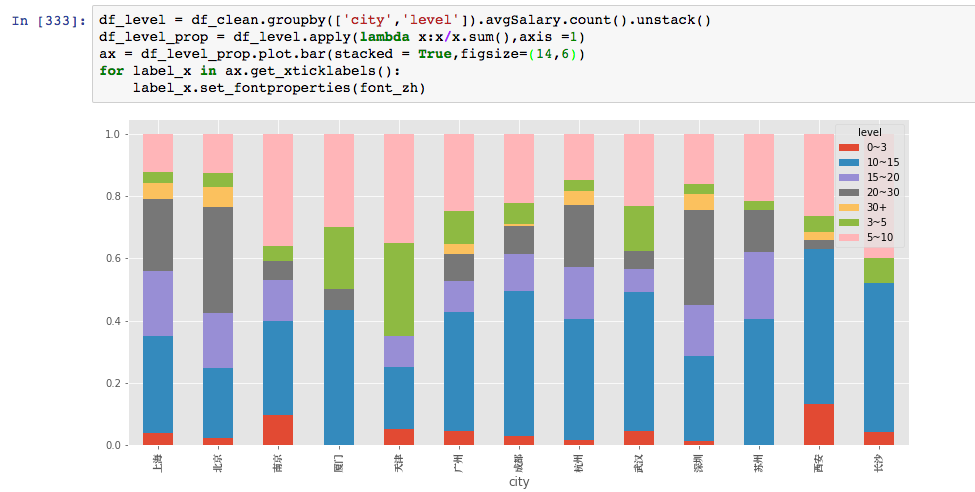This screenshot has height=492, width=975.
Task: Click the 0.8 y-axis tick label
Action: (x=113, y=197)
